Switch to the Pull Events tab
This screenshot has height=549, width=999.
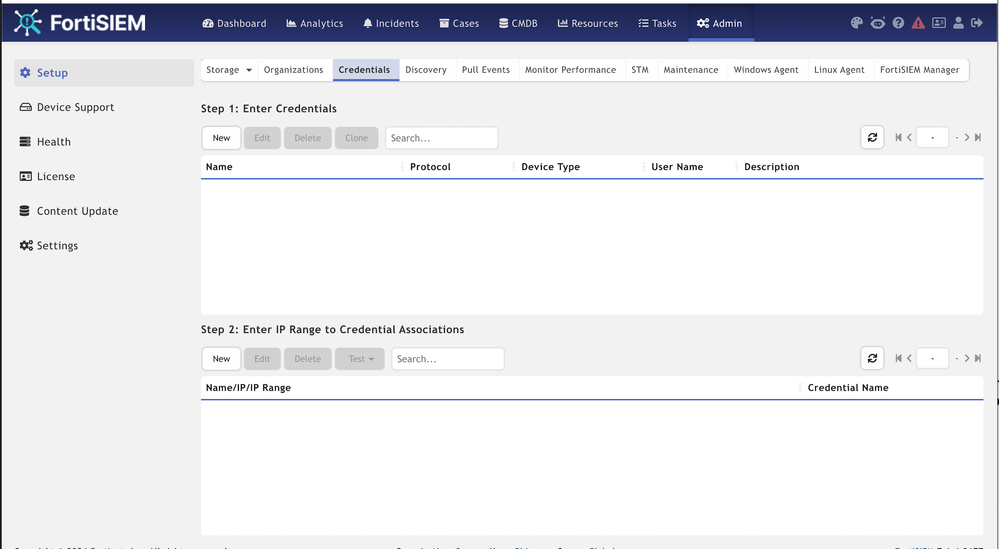coord(486,70)
